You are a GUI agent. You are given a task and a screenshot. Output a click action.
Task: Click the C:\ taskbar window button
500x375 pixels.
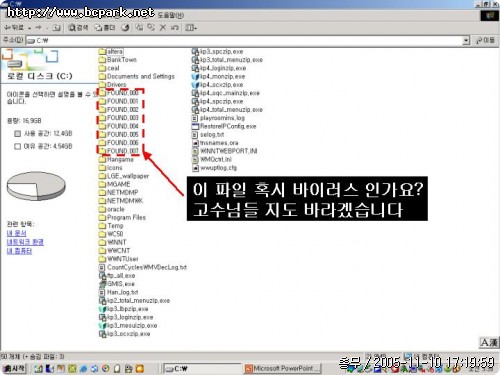pyautogui.click(x=202, y=368)
